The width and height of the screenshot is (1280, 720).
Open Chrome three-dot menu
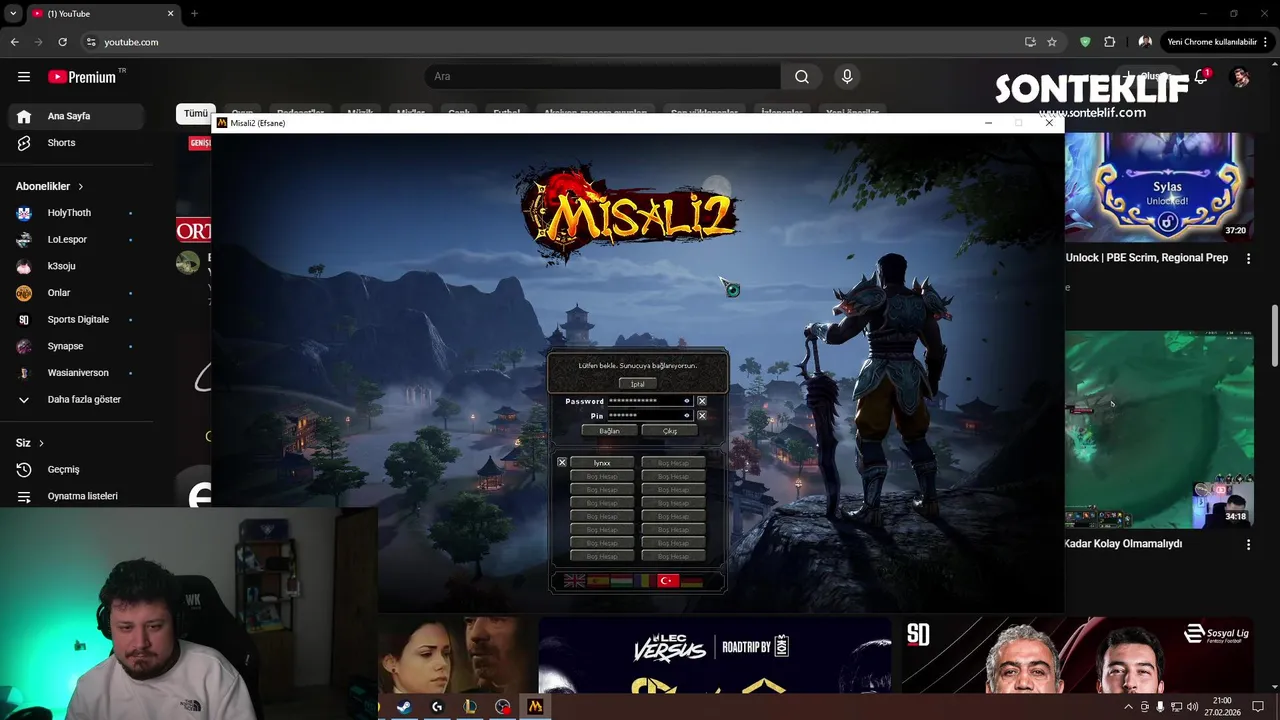1266,42
